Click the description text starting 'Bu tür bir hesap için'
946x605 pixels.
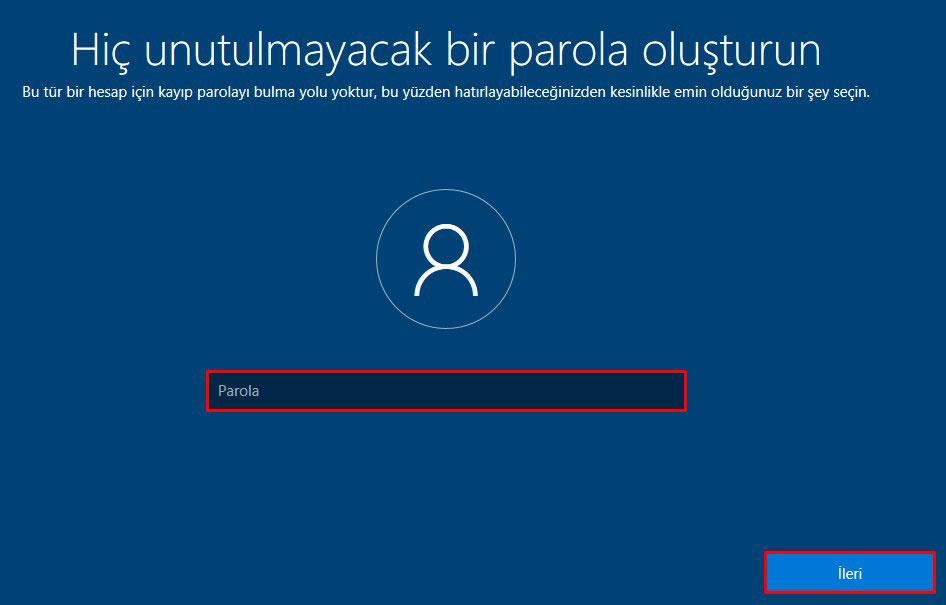(x=446, y=92)
